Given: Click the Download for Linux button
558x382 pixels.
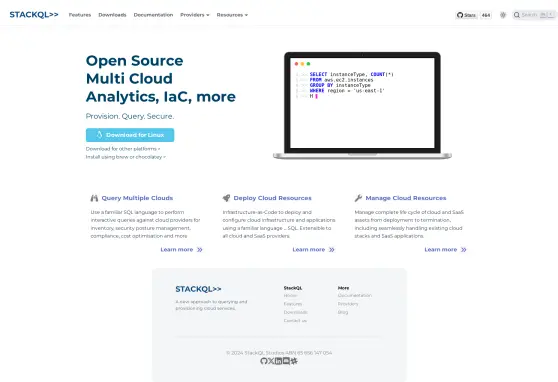Looking at the screenshot, I should pyautogui.click(x=130, y=135).
